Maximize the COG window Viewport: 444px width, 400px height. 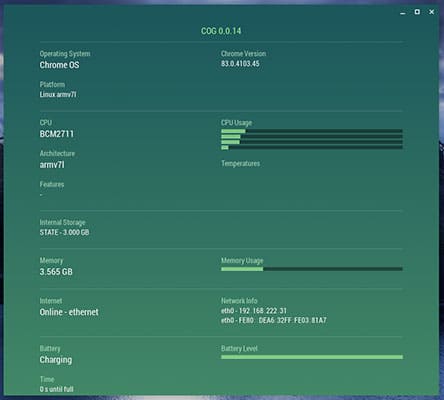417,12
